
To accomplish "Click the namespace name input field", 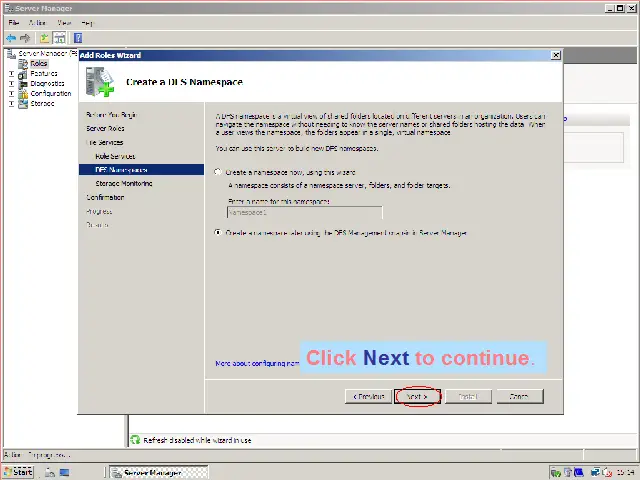I will (304, 213).
